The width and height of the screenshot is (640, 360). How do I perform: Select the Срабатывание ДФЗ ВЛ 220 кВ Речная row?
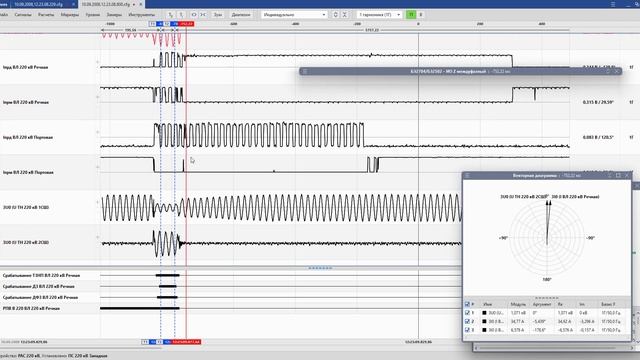[40, 298]
